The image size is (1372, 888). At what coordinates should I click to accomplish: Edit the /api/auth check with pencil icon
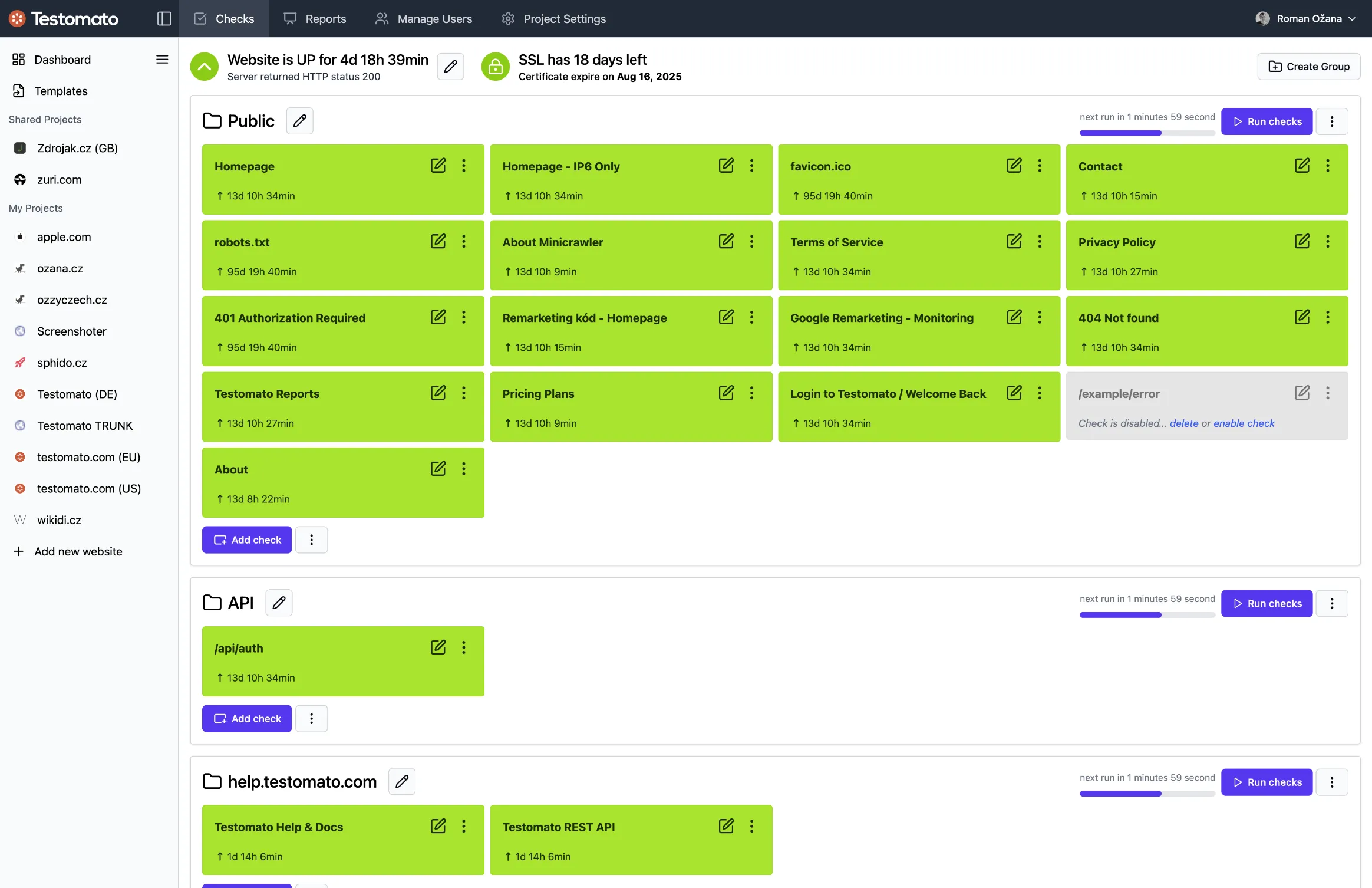(438, 647)
